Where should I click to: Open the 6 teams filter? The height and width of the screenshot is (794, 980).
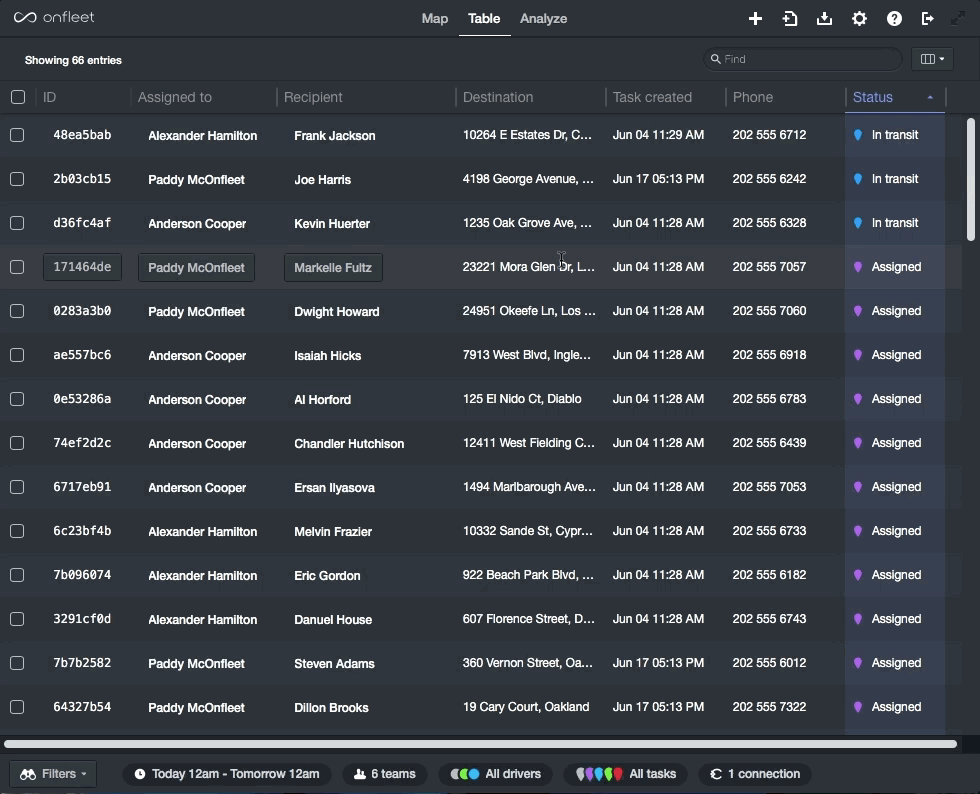[385, 774]
